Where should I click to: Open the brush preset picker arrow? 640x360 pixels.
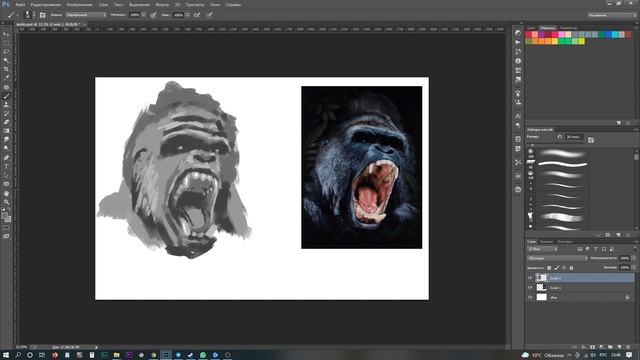33,15
